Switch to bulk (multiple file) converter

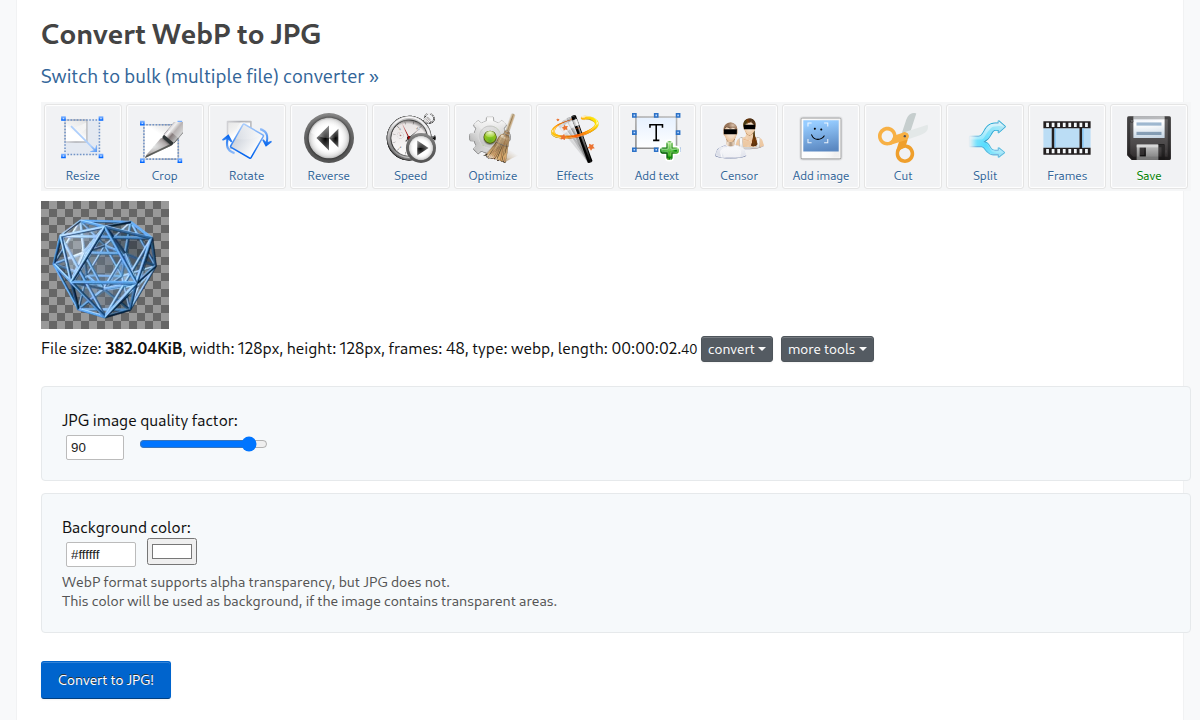pyautogui.click(x=210, y=76)
